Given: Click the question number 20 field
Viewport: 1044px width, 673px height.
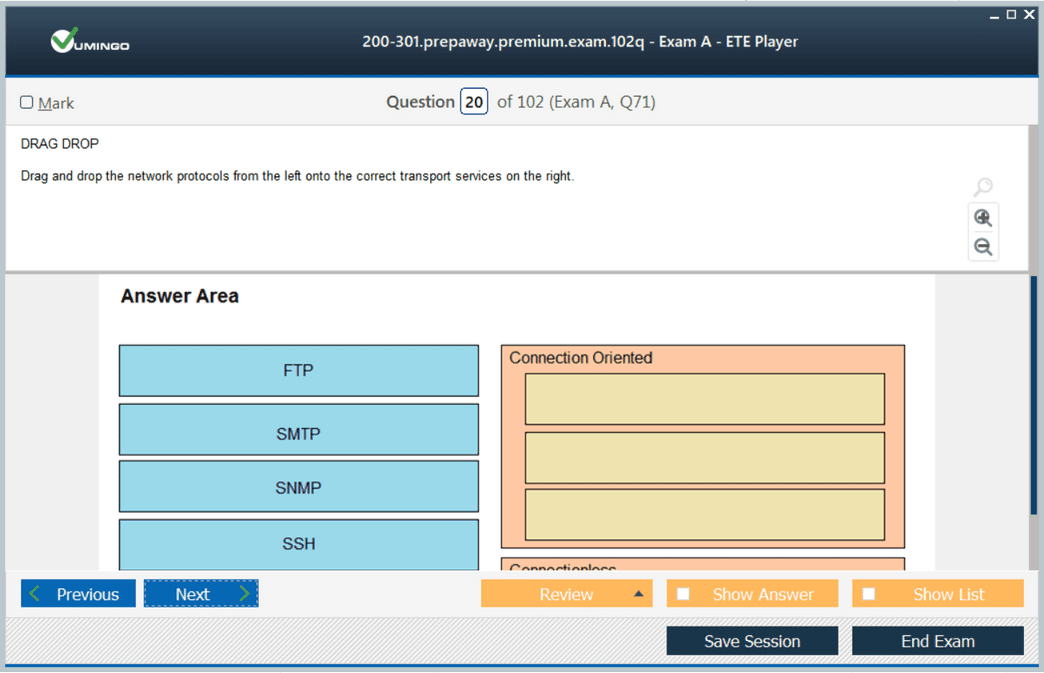Looking at the screenshot, I should 474,102.
